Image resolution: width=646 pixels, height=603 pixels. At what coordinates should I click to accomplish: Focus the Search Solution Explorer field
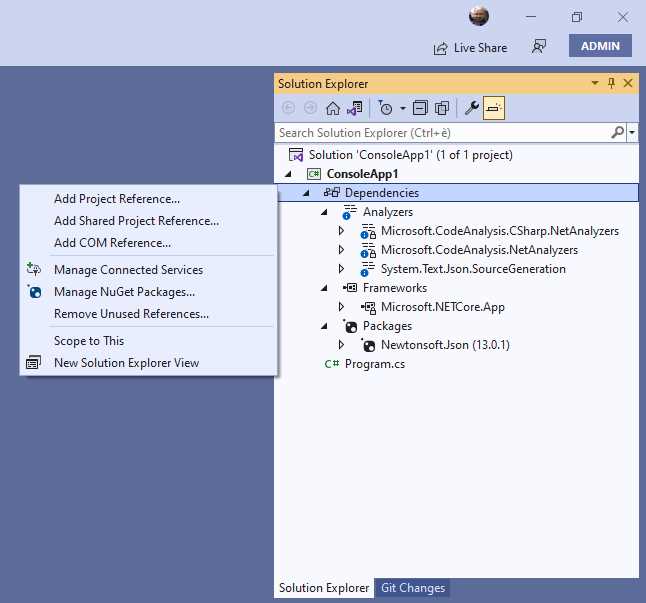(x=442, y=133)
